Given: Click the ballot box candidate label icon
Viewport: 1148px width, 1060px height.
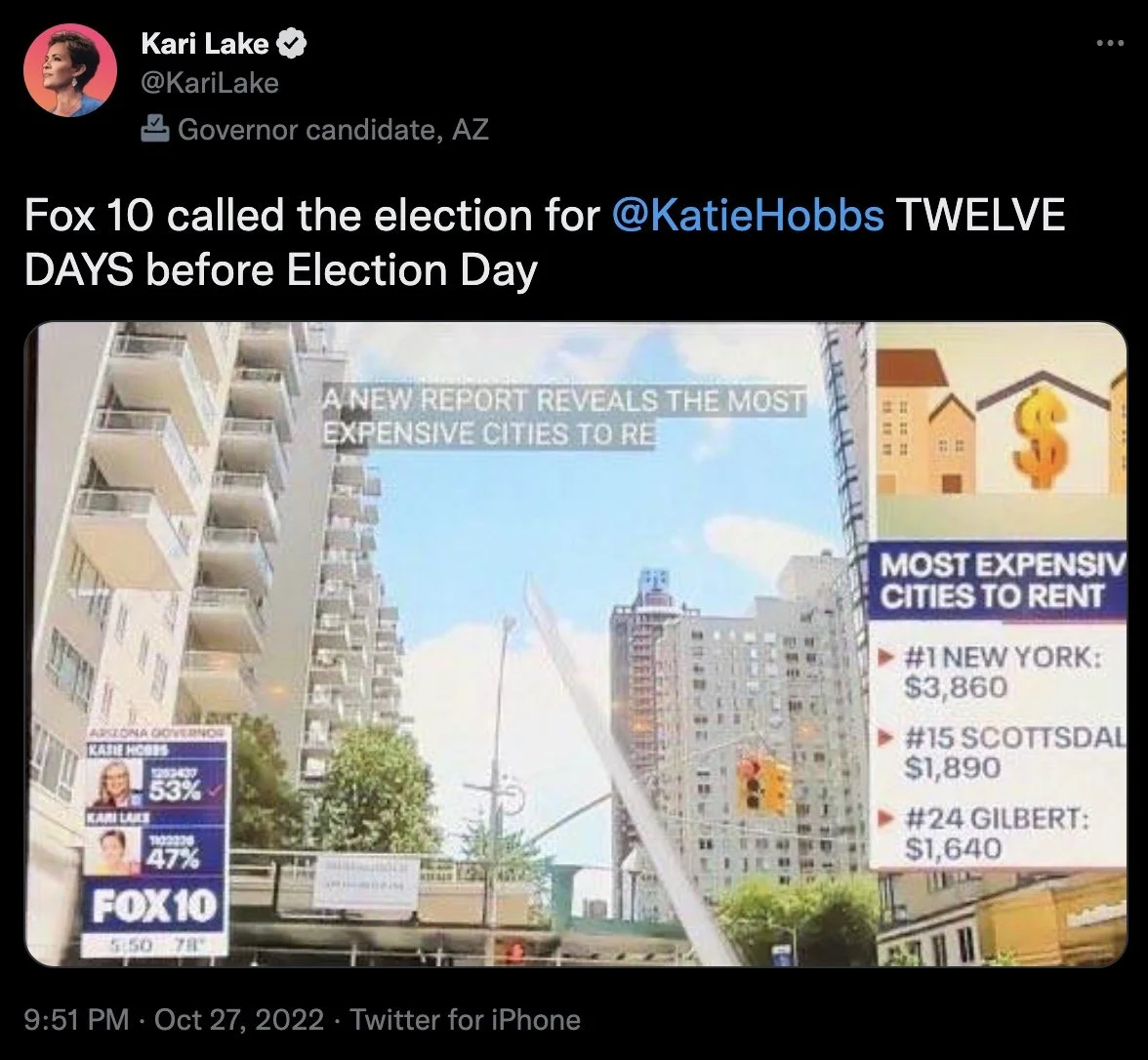Looking at the screenshot, I should coord(154,129).
